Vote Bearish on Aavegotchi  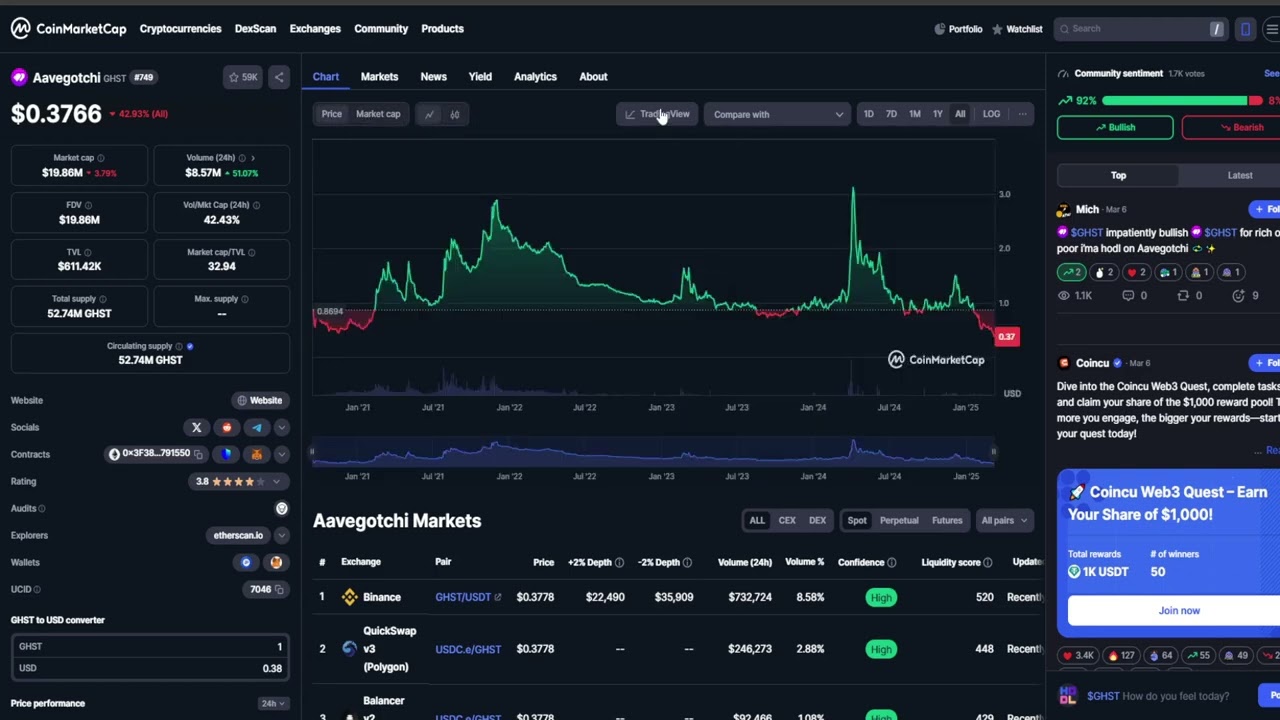coord(1231,127)
